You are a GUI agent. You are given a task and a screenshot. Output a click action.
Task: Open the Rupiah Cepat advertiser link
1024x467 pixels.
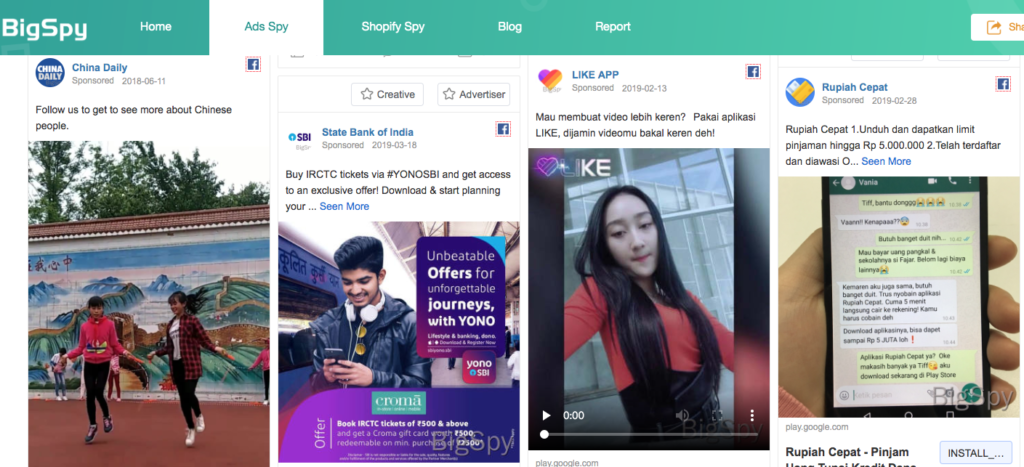[854, 87]
